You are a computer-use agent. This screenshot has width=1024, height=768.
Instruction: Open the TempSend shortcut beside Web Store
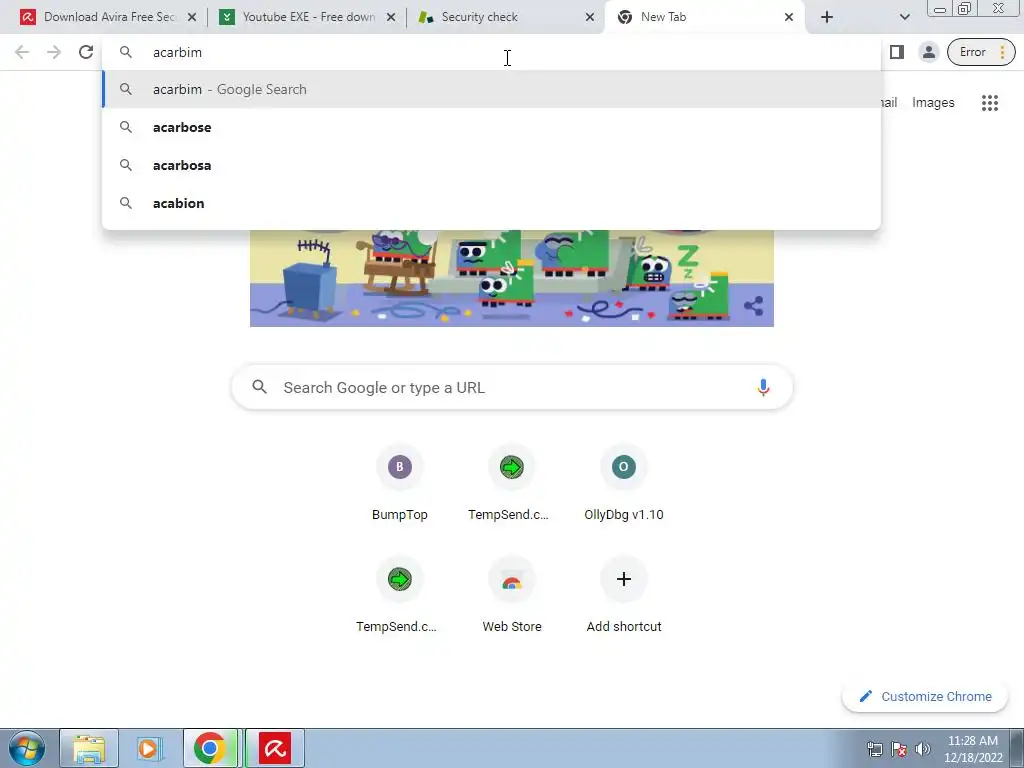pos(400,596)
